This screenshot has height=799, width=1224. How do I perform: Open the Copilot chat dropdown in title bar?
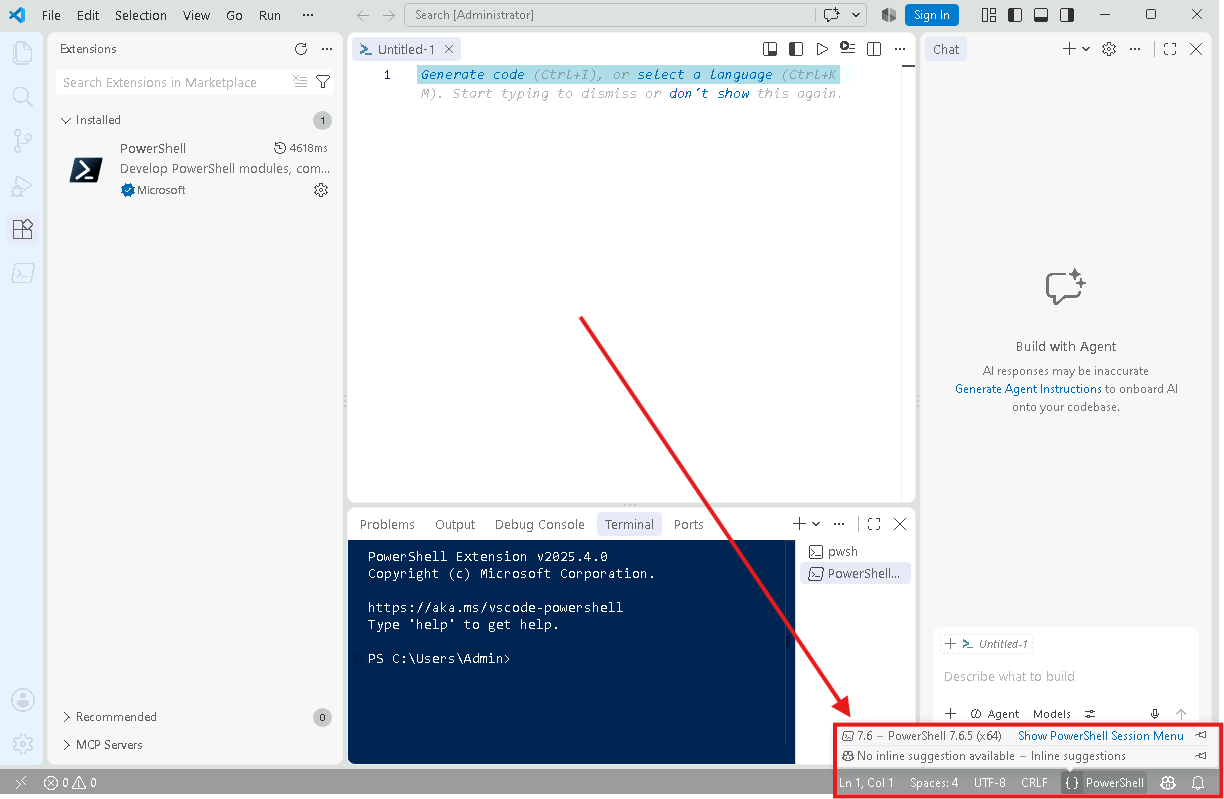857,15
